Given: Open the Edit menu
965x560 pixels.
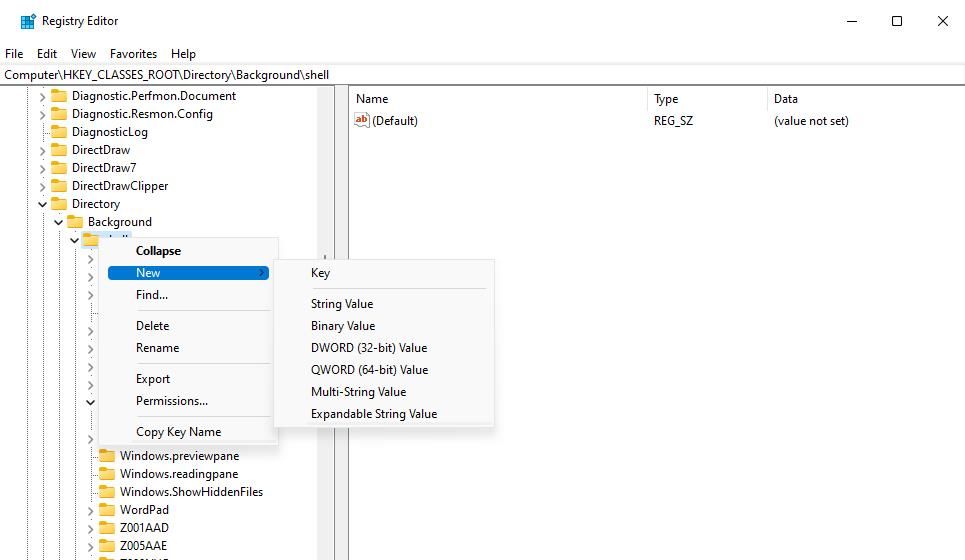Looking at the screenshot, I should click(47, 54).
